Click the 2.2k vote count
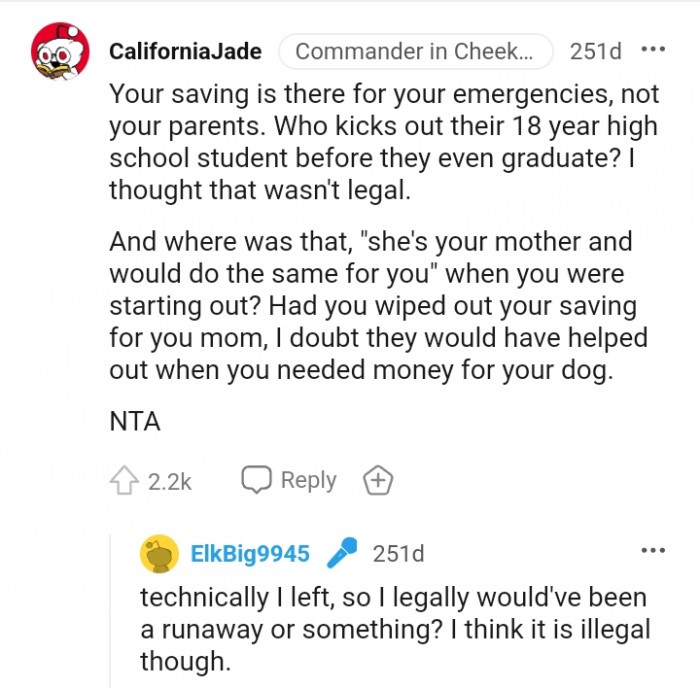Viewport: 700px width, 688px height. click(169, 481)
